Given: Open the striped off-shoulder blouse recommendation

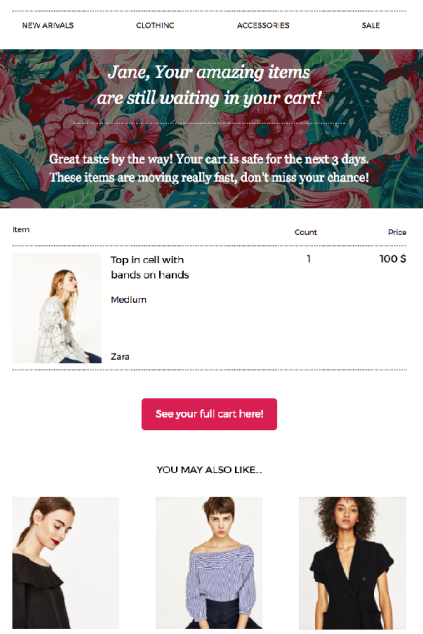Looking at the screenshot, I should click(x=209, y=563).
